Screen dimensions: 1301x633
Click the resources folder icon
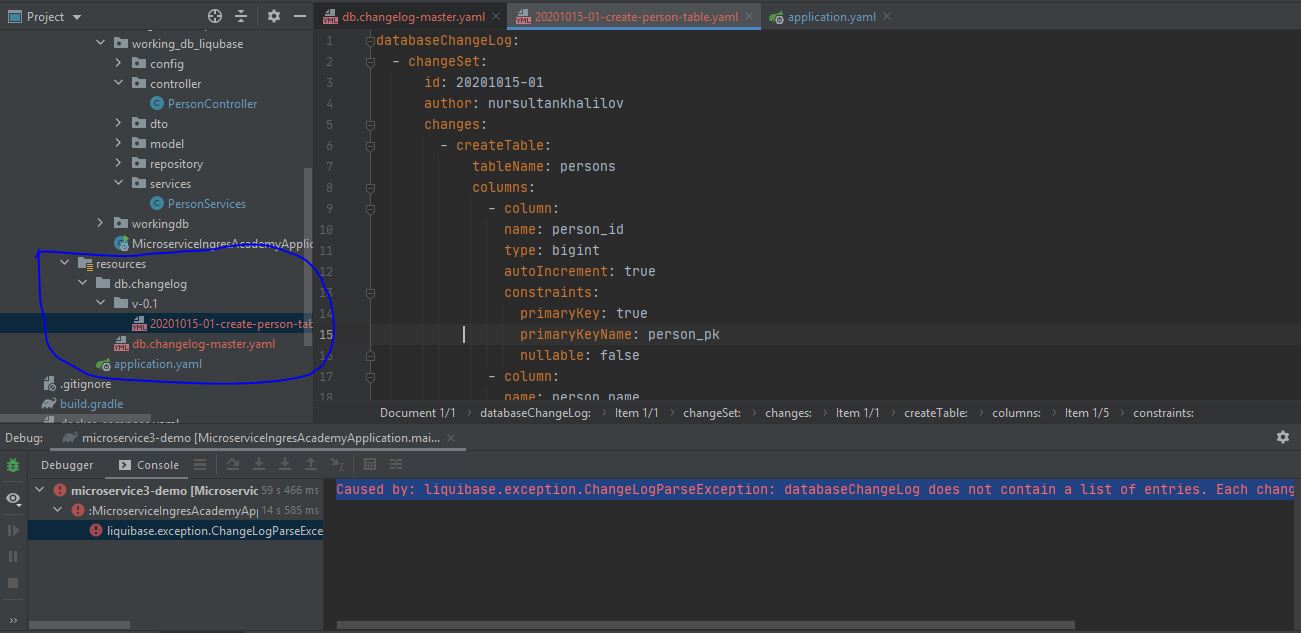(85, 264)
